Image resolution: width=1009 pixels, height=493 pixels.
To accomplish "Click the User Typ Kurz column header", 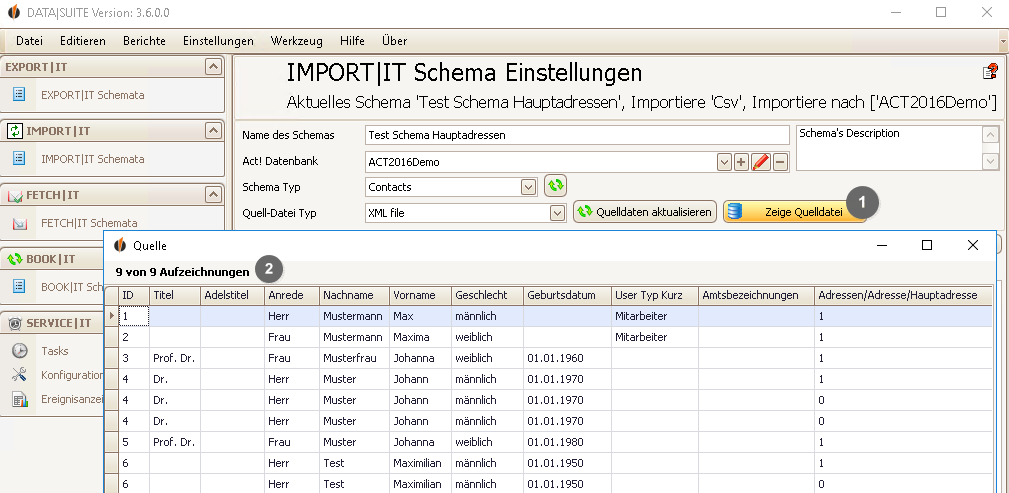I will 654,295.
